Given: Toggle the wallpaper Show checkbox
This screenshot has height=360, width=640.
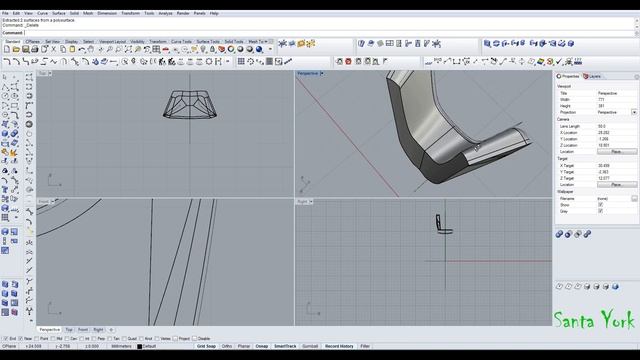Looking at the screenshot, I should (600, 204).
